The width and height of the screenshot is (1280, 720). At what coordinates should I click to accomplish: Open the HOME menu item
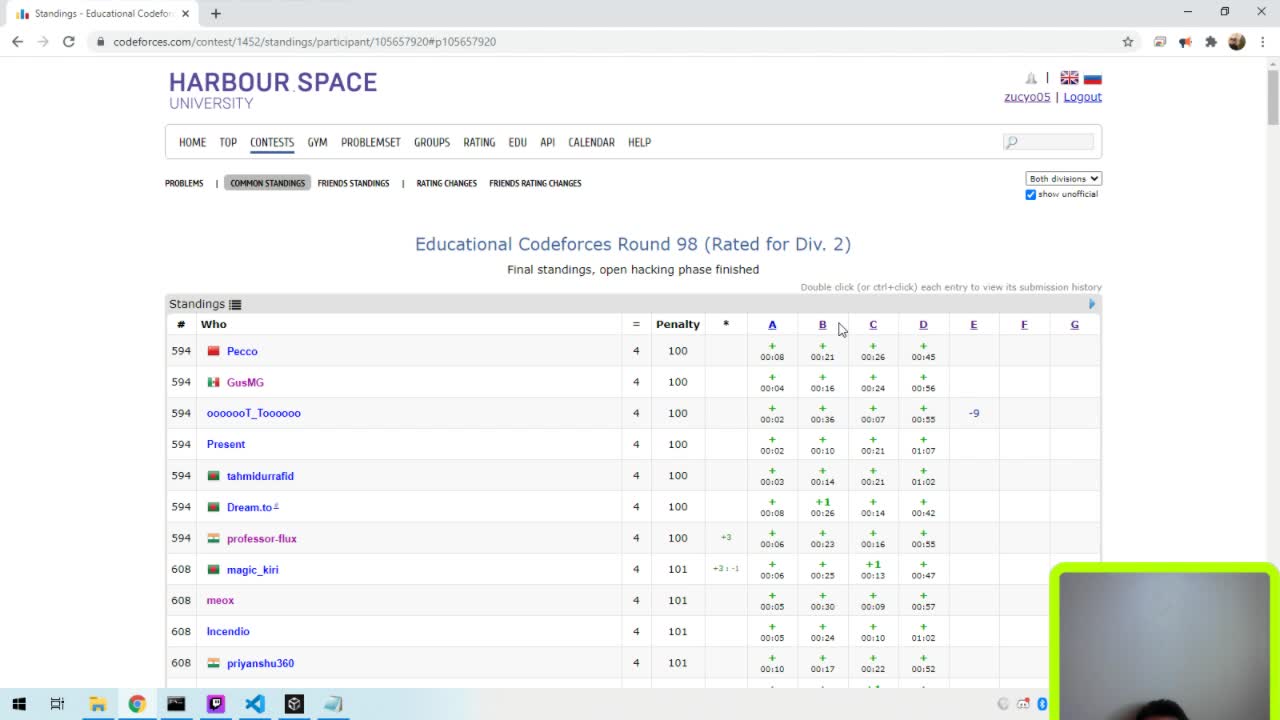192,142
